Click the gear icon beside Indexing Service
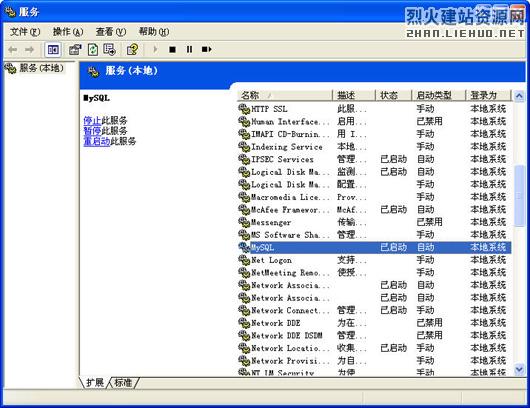530x408 pixels. click(244, 147)
